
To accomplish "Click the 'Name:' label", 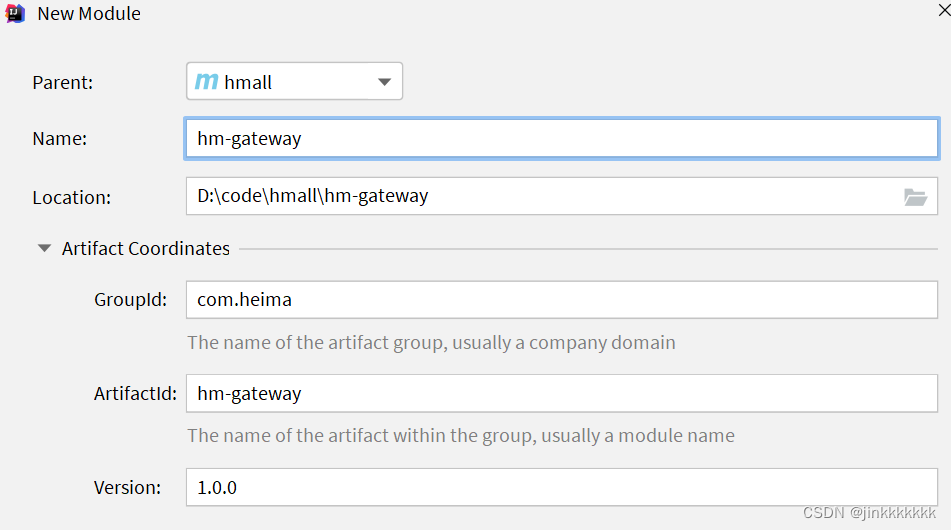I will [59, 139].
